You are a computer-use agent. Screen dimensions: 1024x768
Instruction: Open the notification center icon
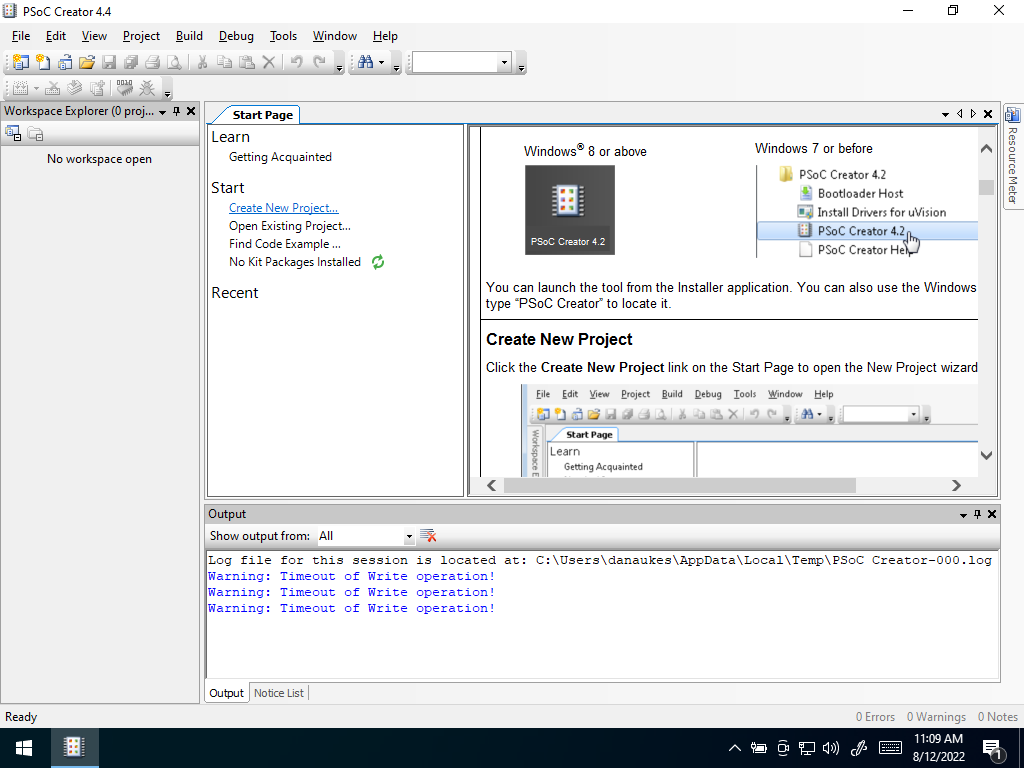[993, 750]
